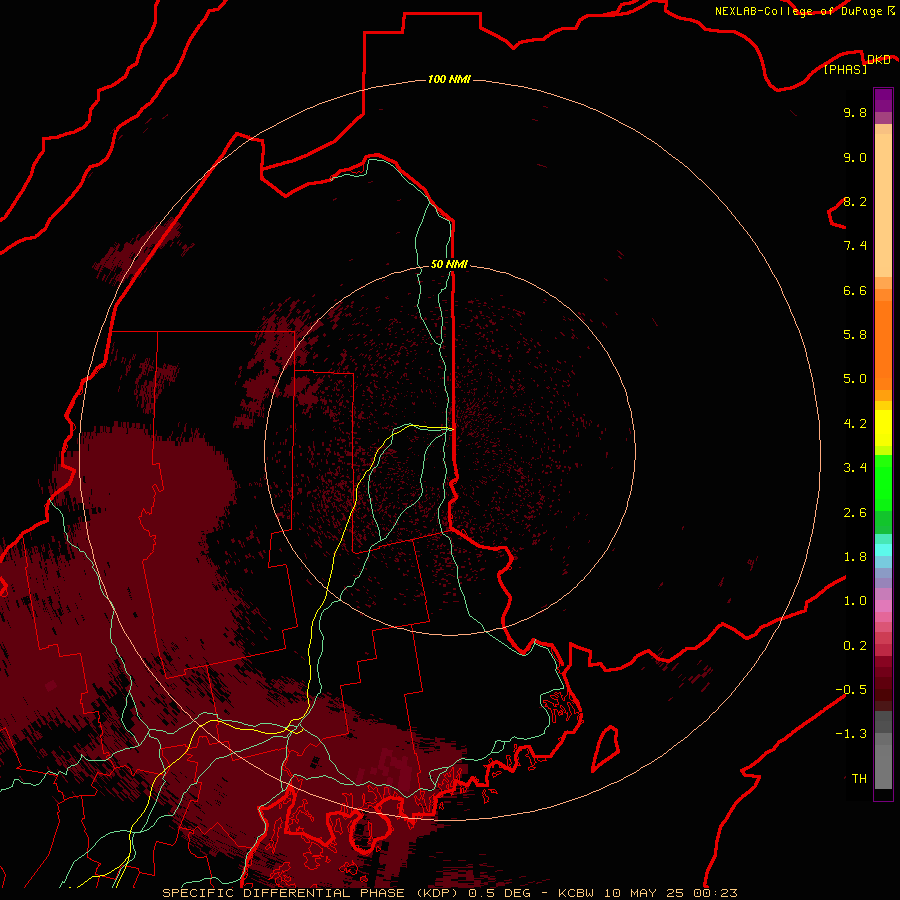Click the 100 NMI range ring label
The height and width of the screenshot is (900, 900).
tap(449, 79)
